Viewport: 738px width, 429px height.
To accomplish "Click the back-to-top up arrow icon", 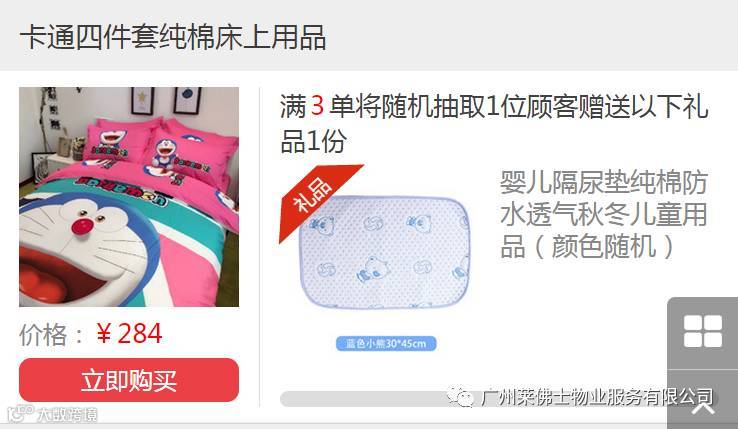I will (703, 406).
